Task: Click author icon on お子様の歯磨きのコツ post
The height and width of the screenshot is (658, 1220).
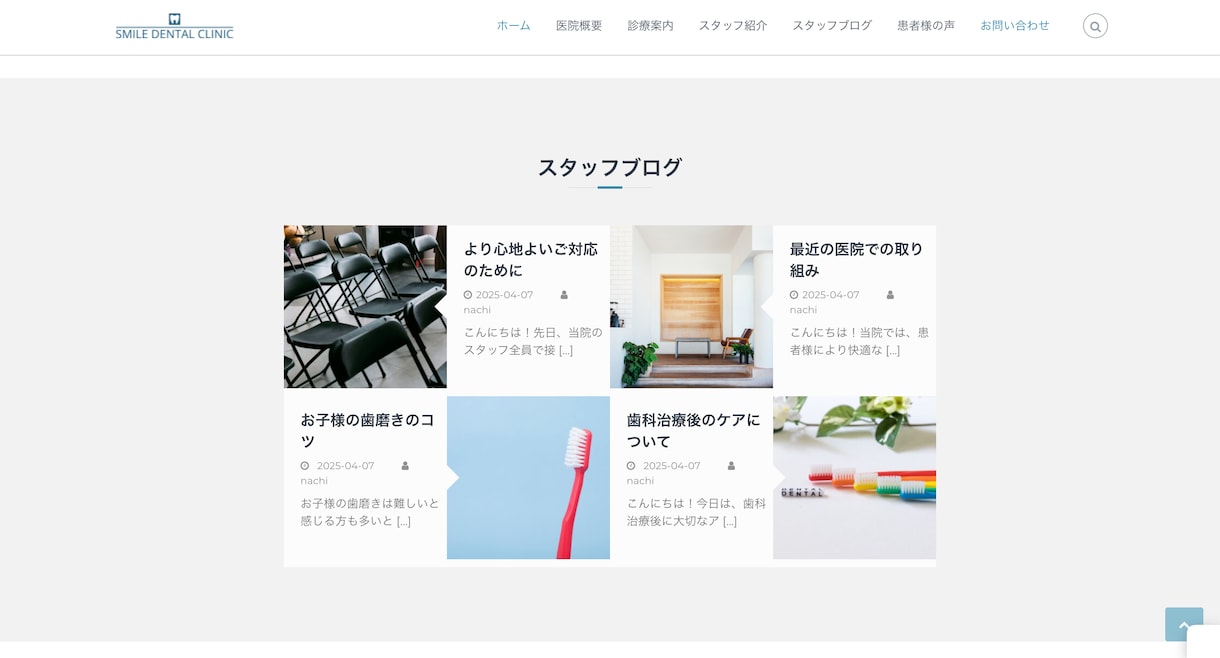Action: pyautogui.click(x=405, y=466)
